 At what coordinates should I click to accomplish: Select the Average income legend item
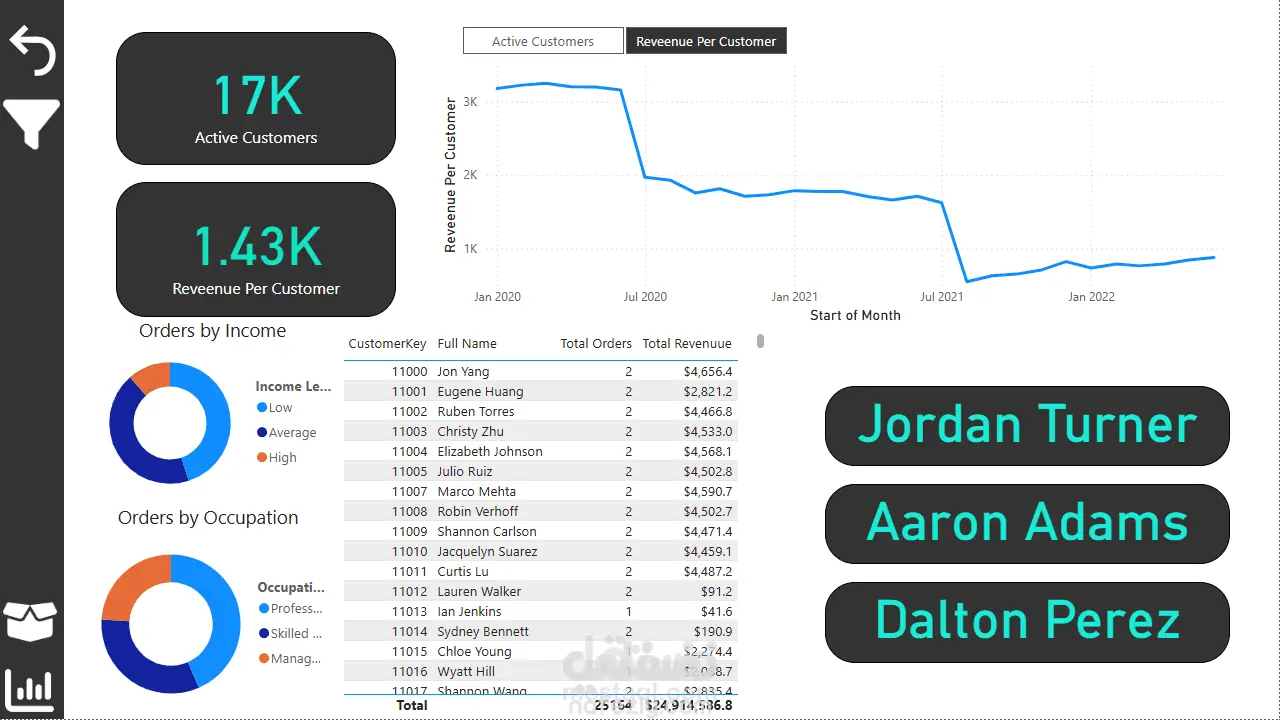[x=286, y=432]
